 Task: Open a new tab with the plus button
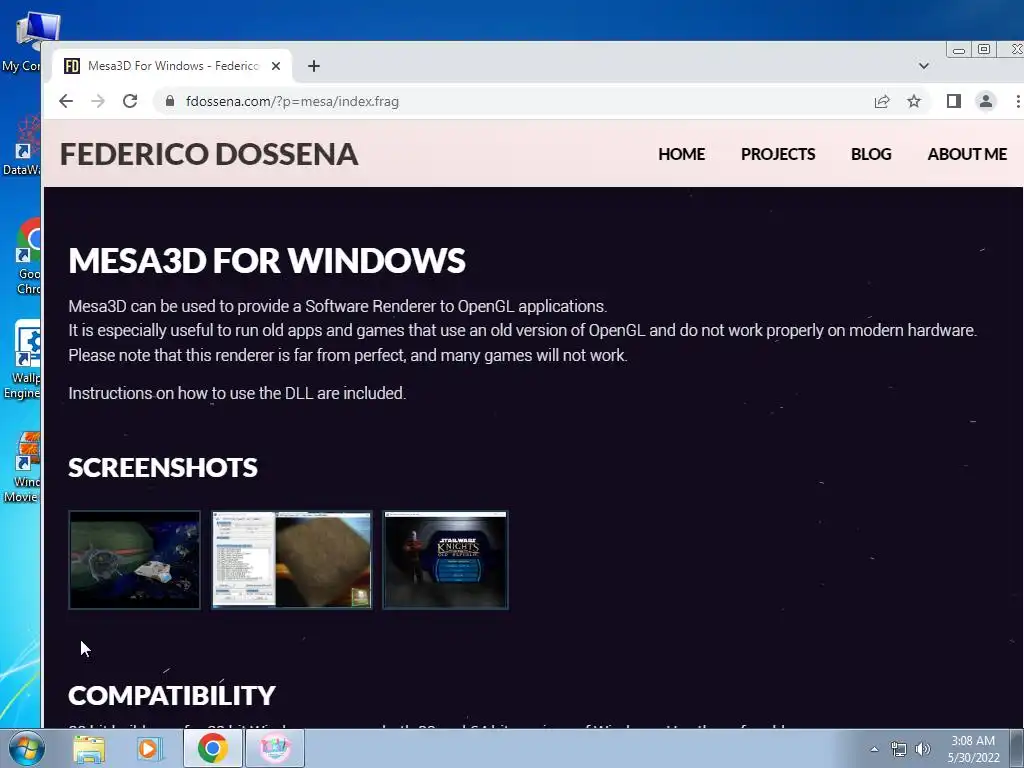click(313, 66)
